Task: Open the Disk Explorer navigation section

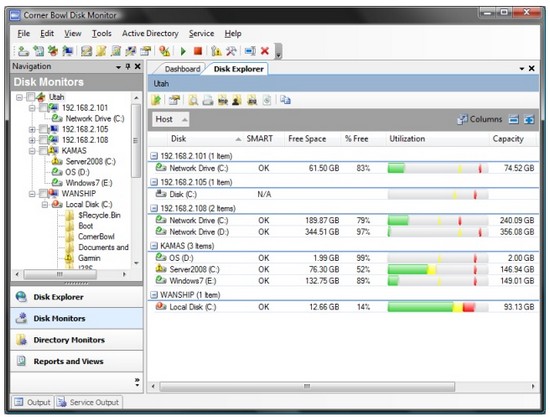Action: 76,297
